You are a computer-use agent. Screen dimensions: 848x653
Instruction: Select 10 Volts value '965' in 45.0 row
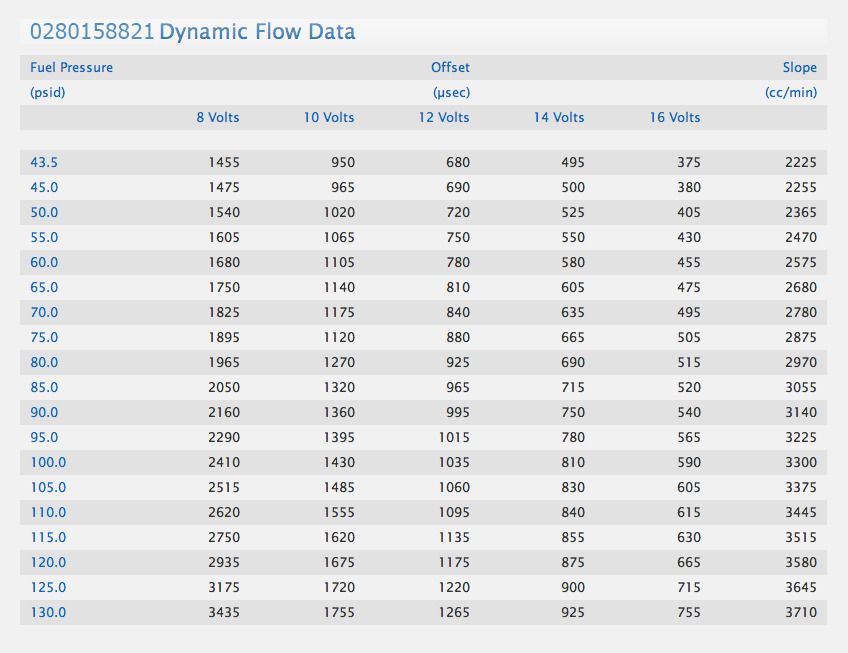coord(343,187)
